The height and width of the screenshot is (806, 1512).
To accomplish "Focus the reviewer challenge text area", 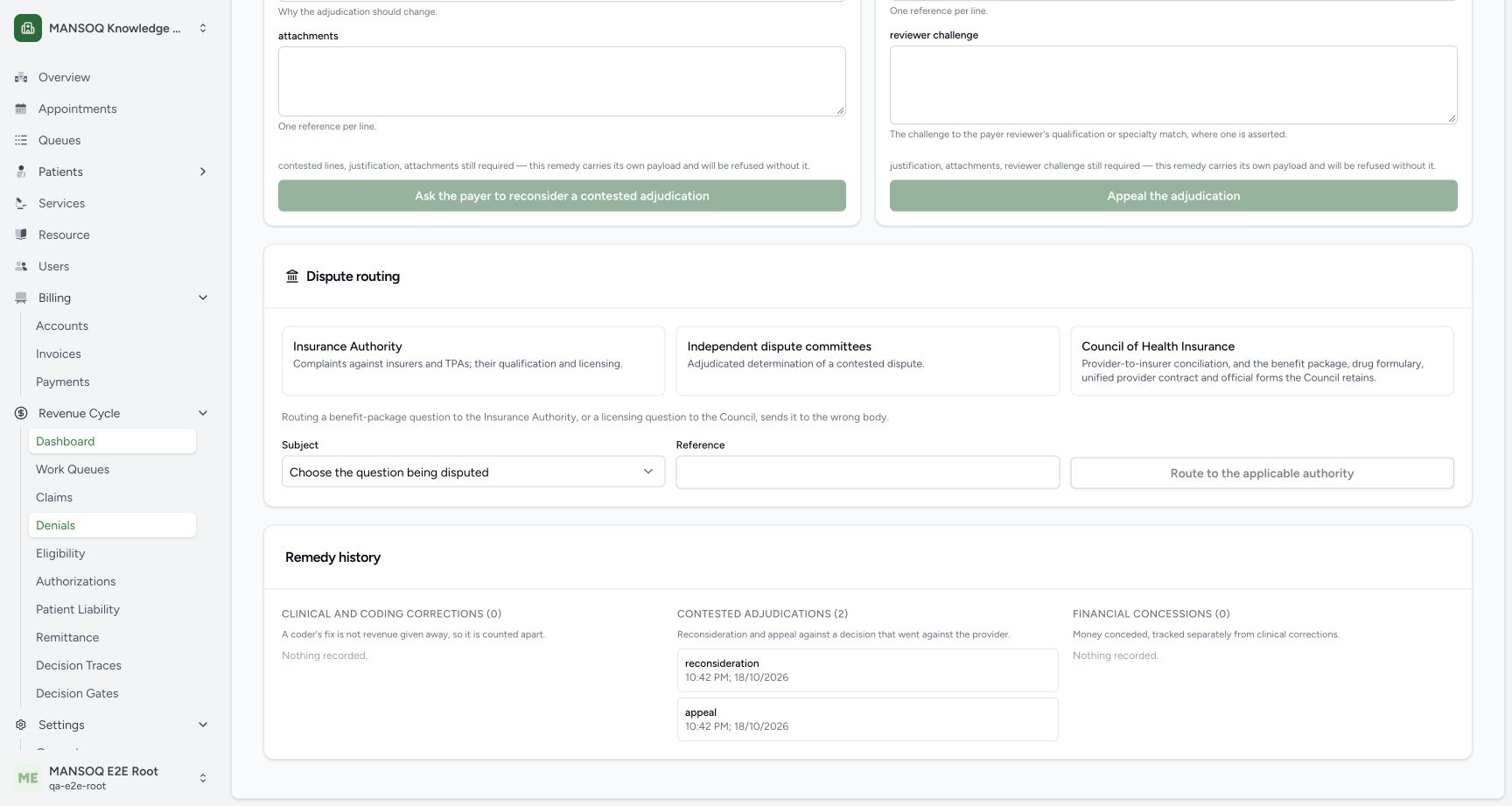I will tap(1173, 85).
